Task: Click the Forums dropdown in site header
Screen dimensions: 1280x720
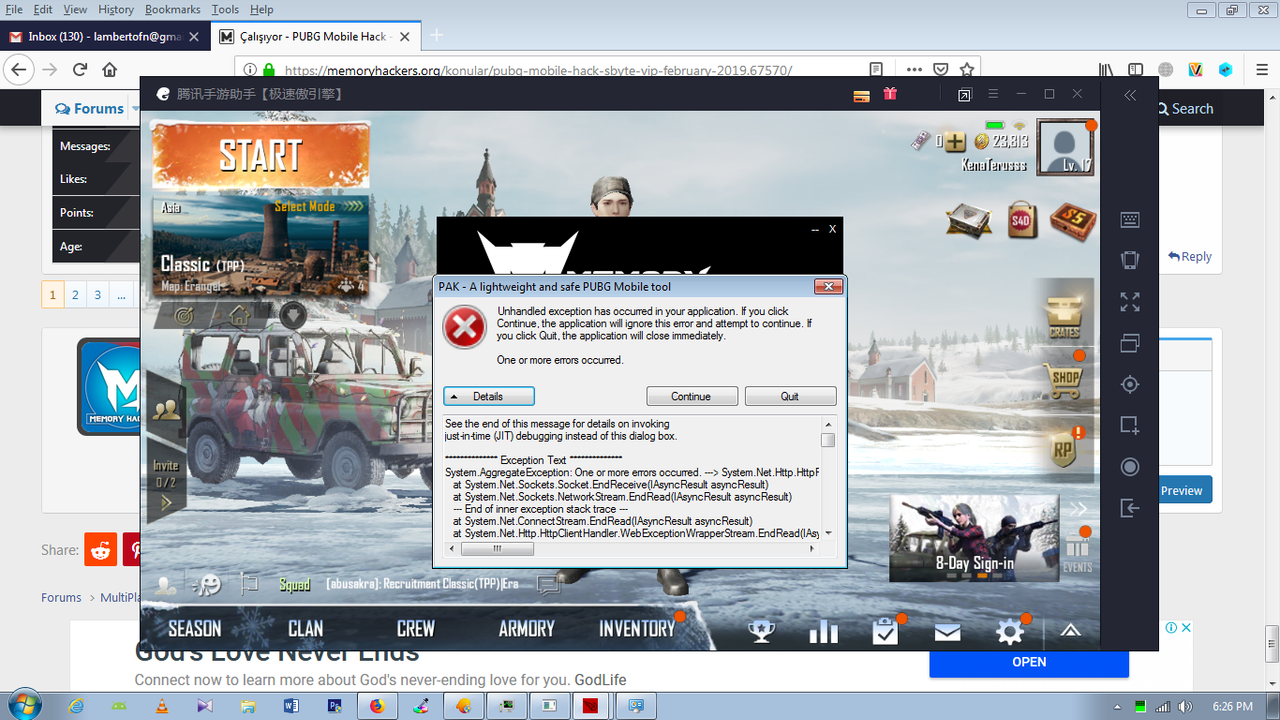Action: click(x=136, y=108)
